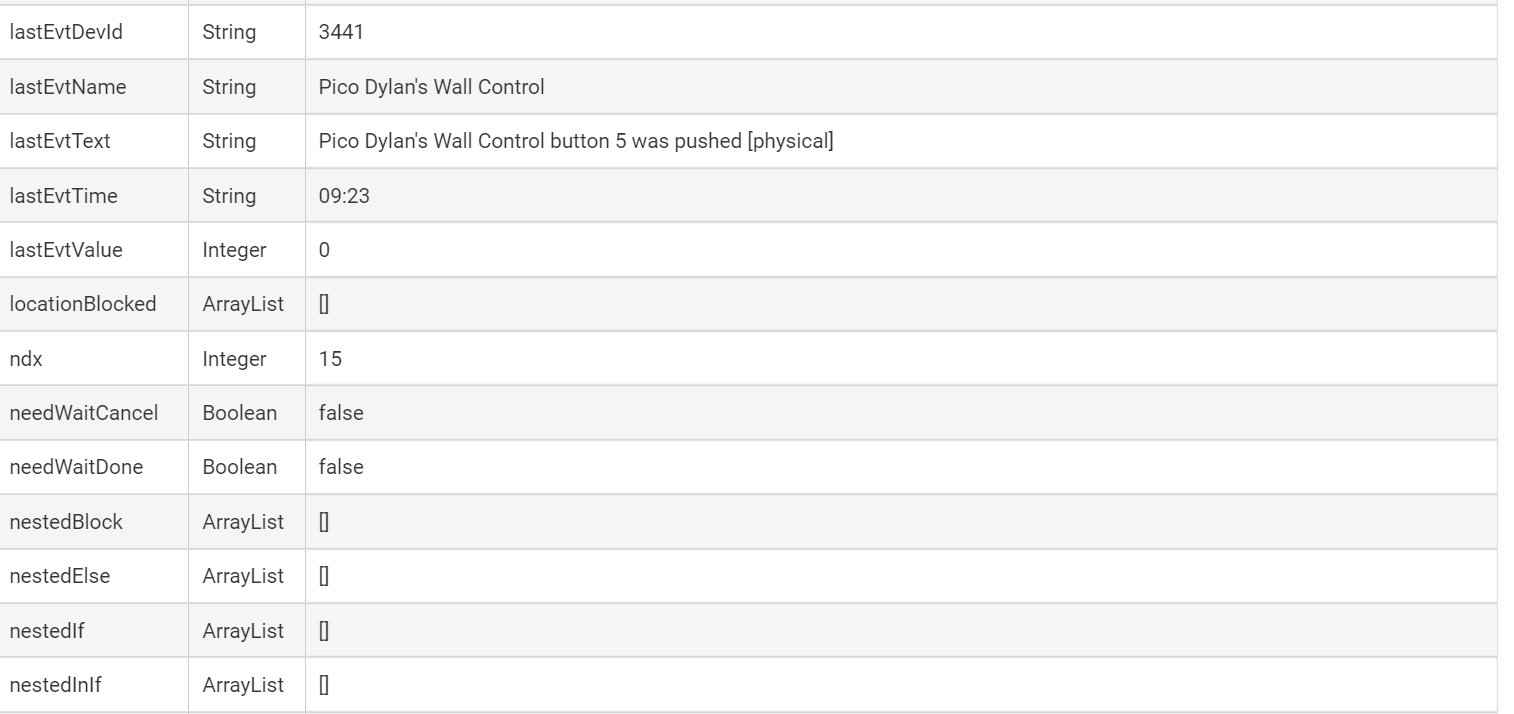Click the 'button 5 was pushed' event text
Image resolution: width=1514 pixels, height=714 pixels.
tap(575, 141)
